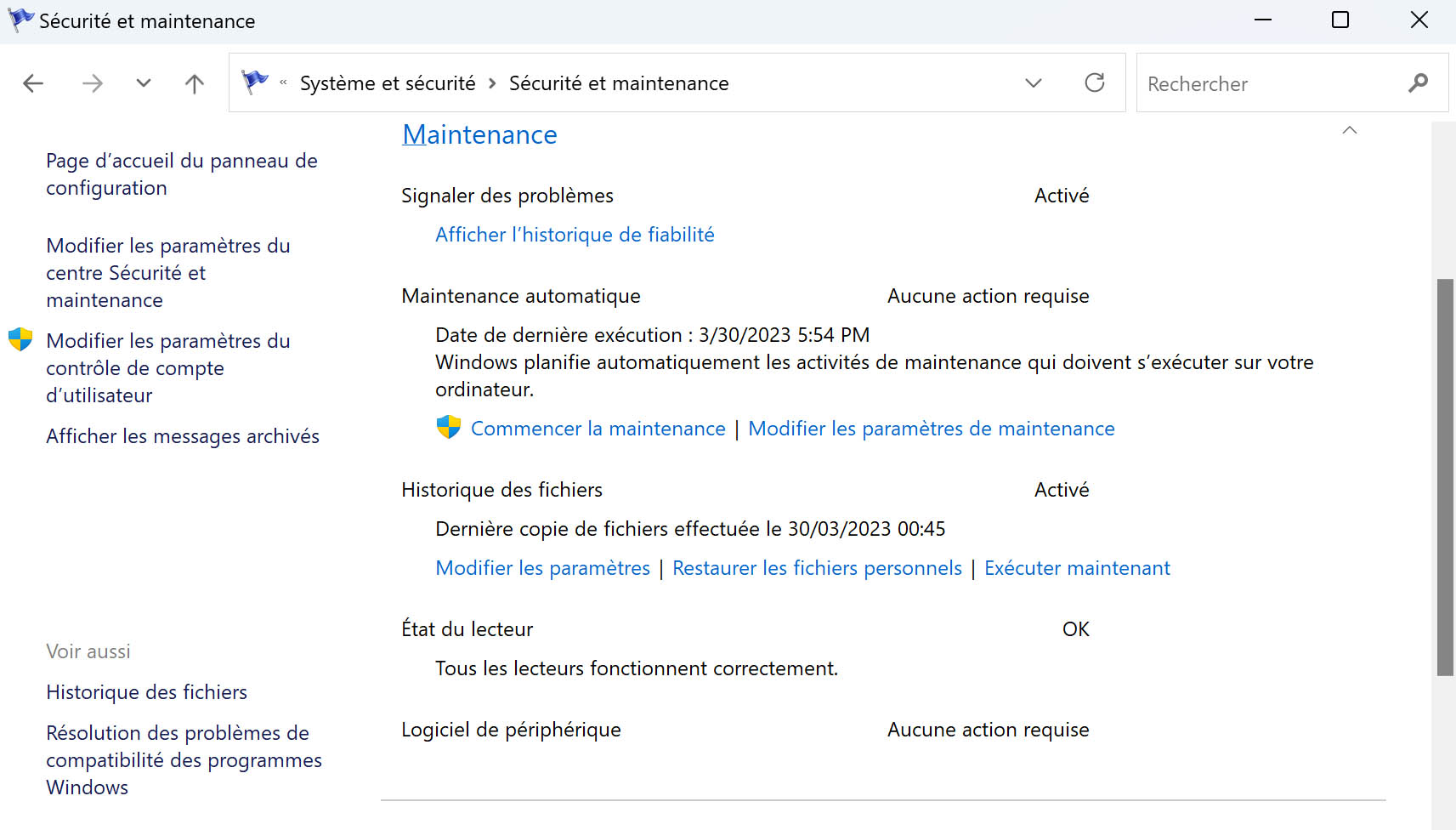Click the État du lecteur label
Screen dimensions: 1456x830
(467, 629)
